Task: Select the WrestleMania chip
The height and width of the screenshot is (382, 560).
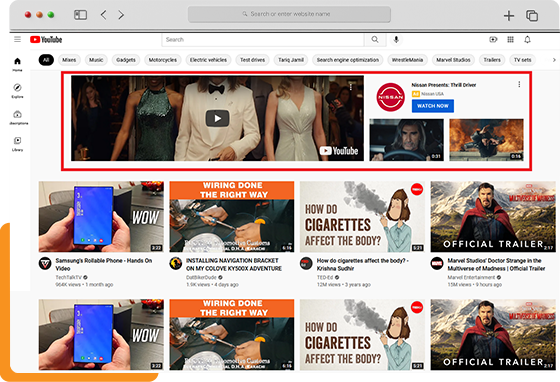Action: (407, 60)
